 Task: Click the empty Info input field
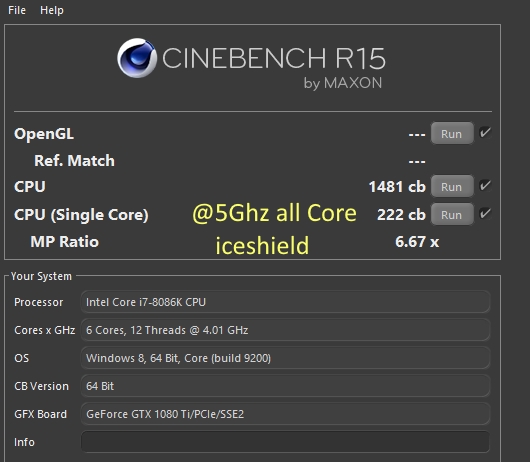[285, 442]
